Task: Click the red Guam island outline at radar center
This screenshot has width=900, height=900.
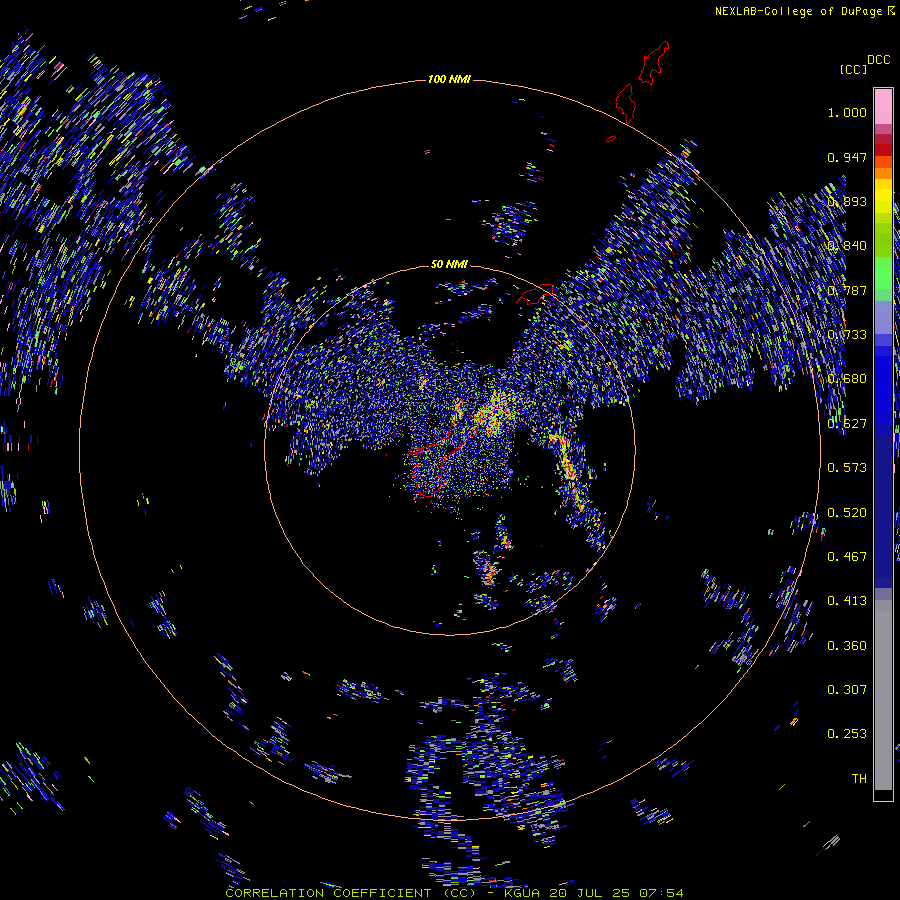Action: [445, 448]
